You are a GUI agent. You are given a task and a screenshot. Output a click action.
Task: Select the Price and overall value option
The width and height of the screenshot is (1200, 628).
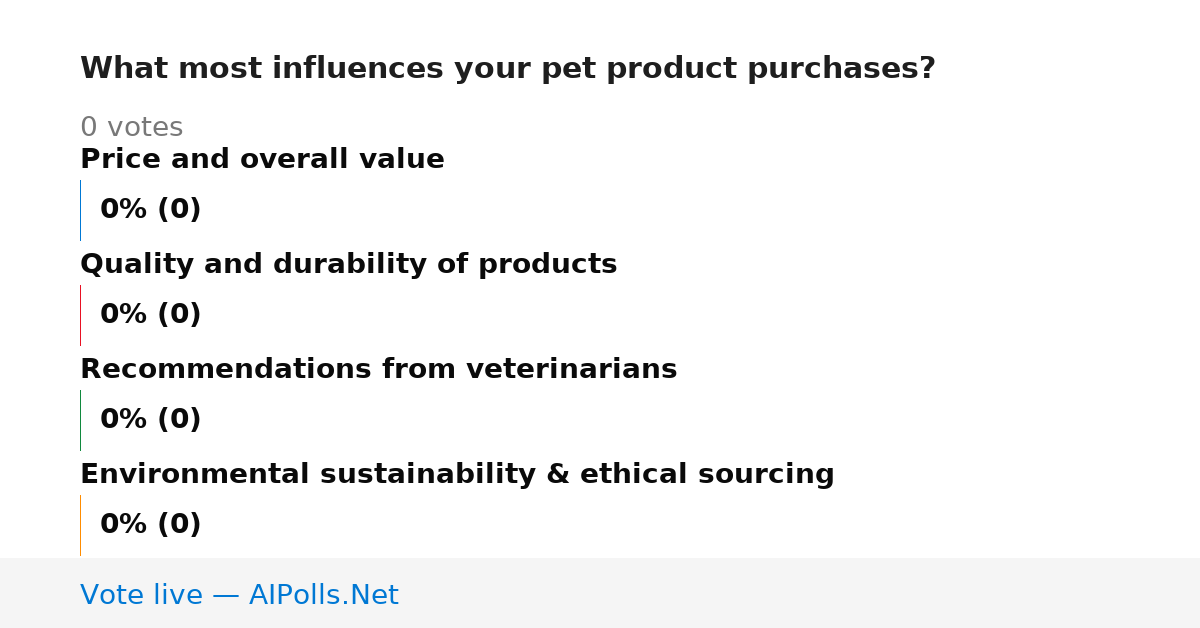262,159
